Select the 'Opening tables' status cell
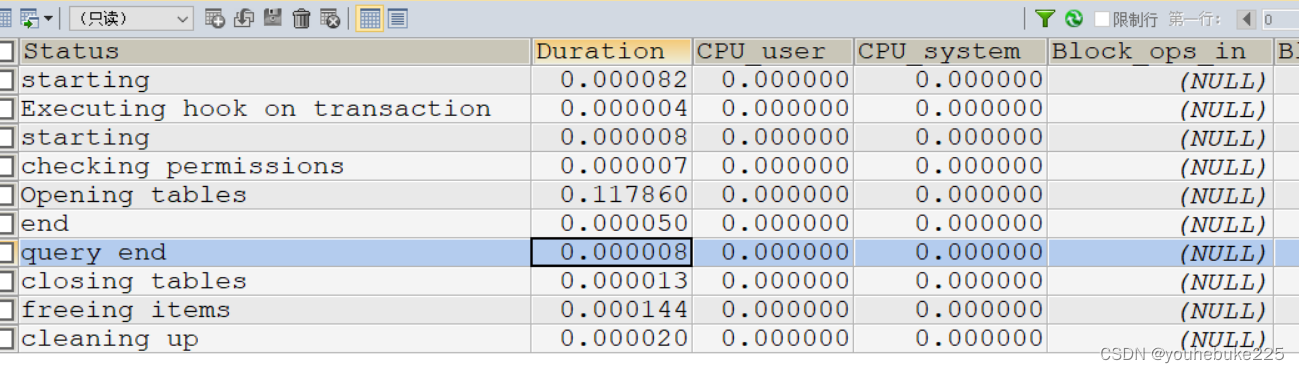This screenshot has height=373, width=1299. (x=275, y=195)
